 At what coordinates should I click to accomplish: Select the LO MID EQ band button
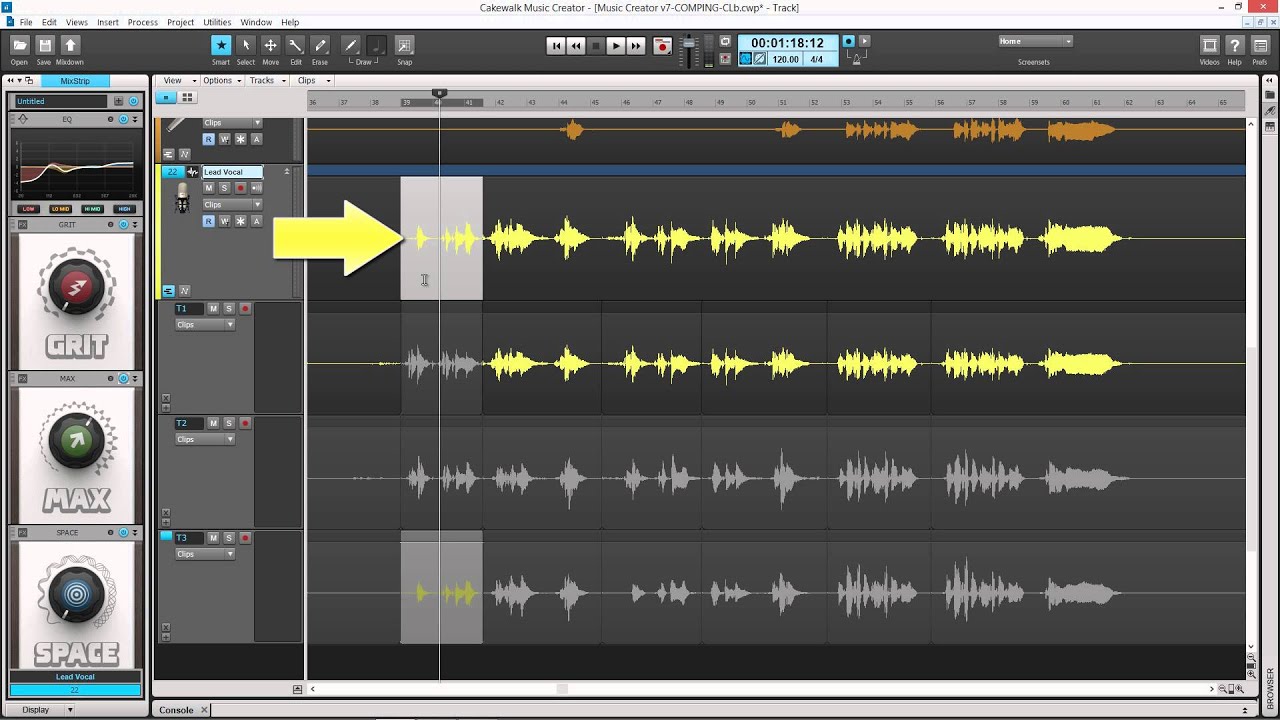click(60, 209)
